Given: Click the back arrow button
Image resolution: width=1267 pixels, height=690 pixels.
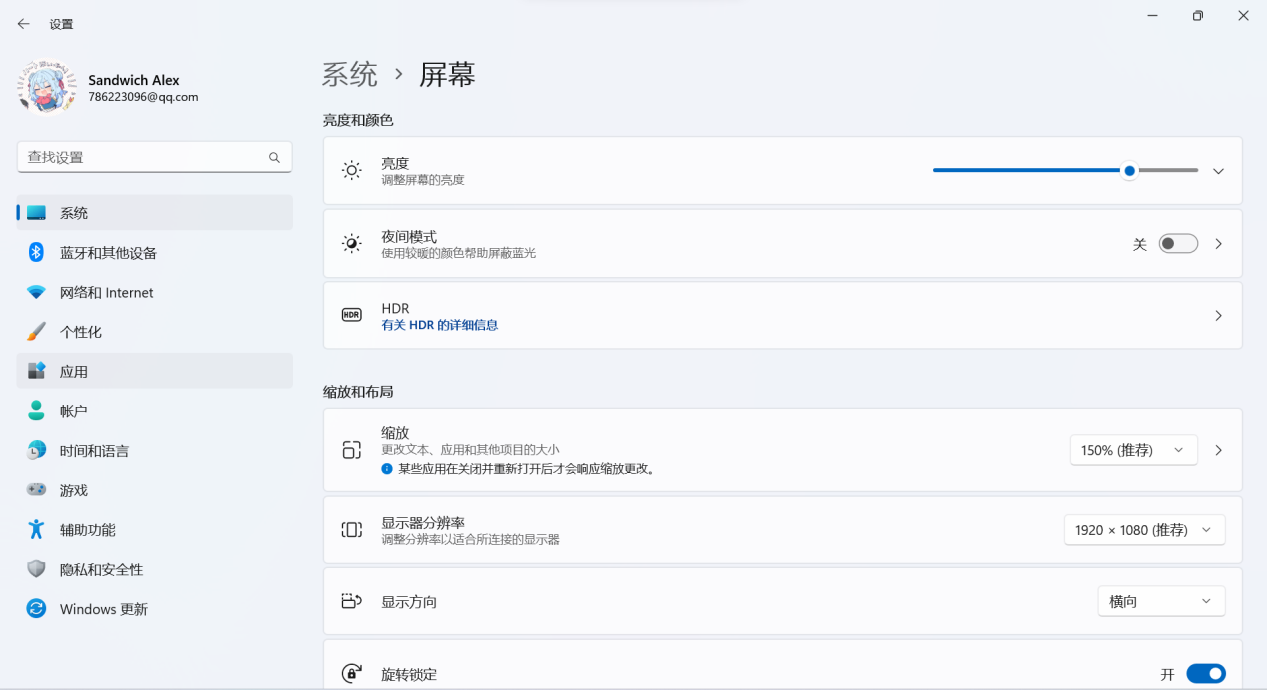Looking at the screenshot, I should pos(23,23).
